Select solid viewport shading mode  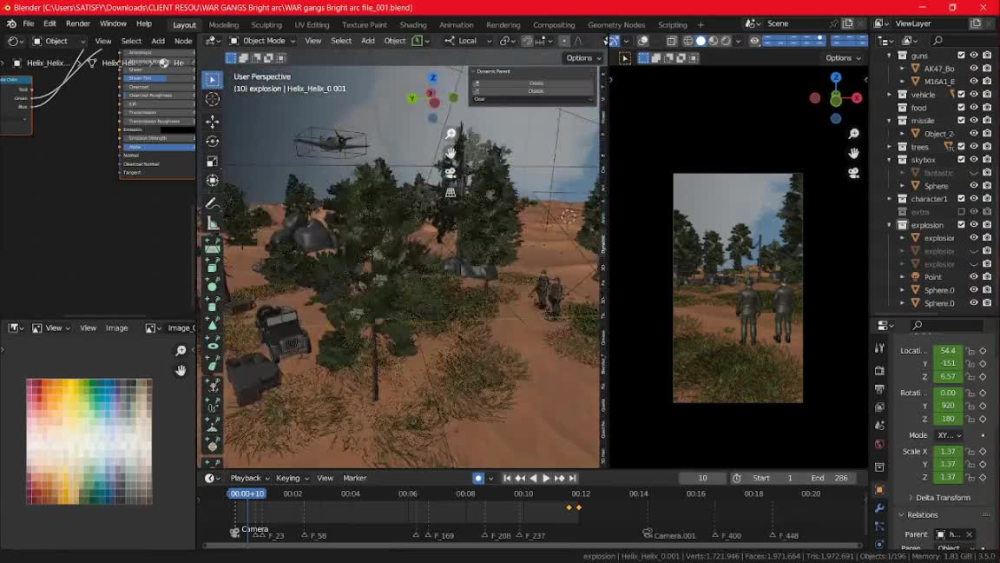click(700, 41)
